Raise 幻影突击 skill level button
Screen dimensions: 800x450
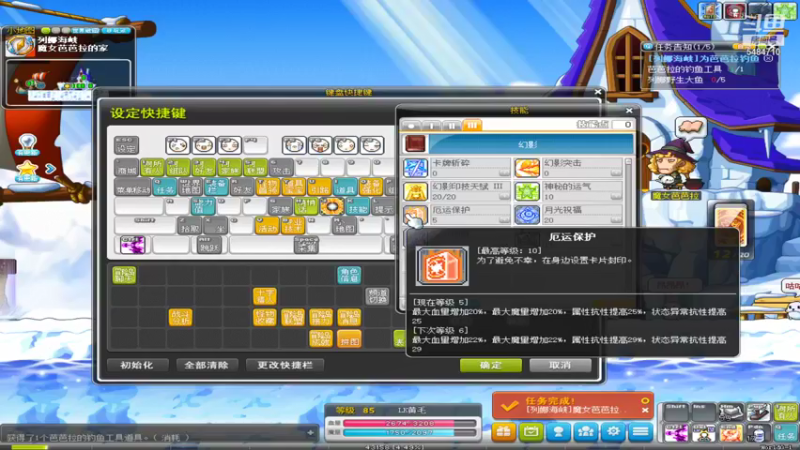(x=616, y=173)
